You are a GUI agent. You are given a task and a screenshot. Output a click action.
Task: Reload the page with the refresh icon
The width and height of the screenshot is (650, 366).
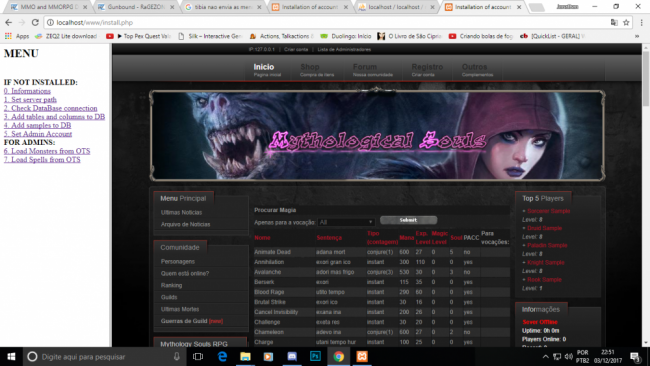point(35,22)
